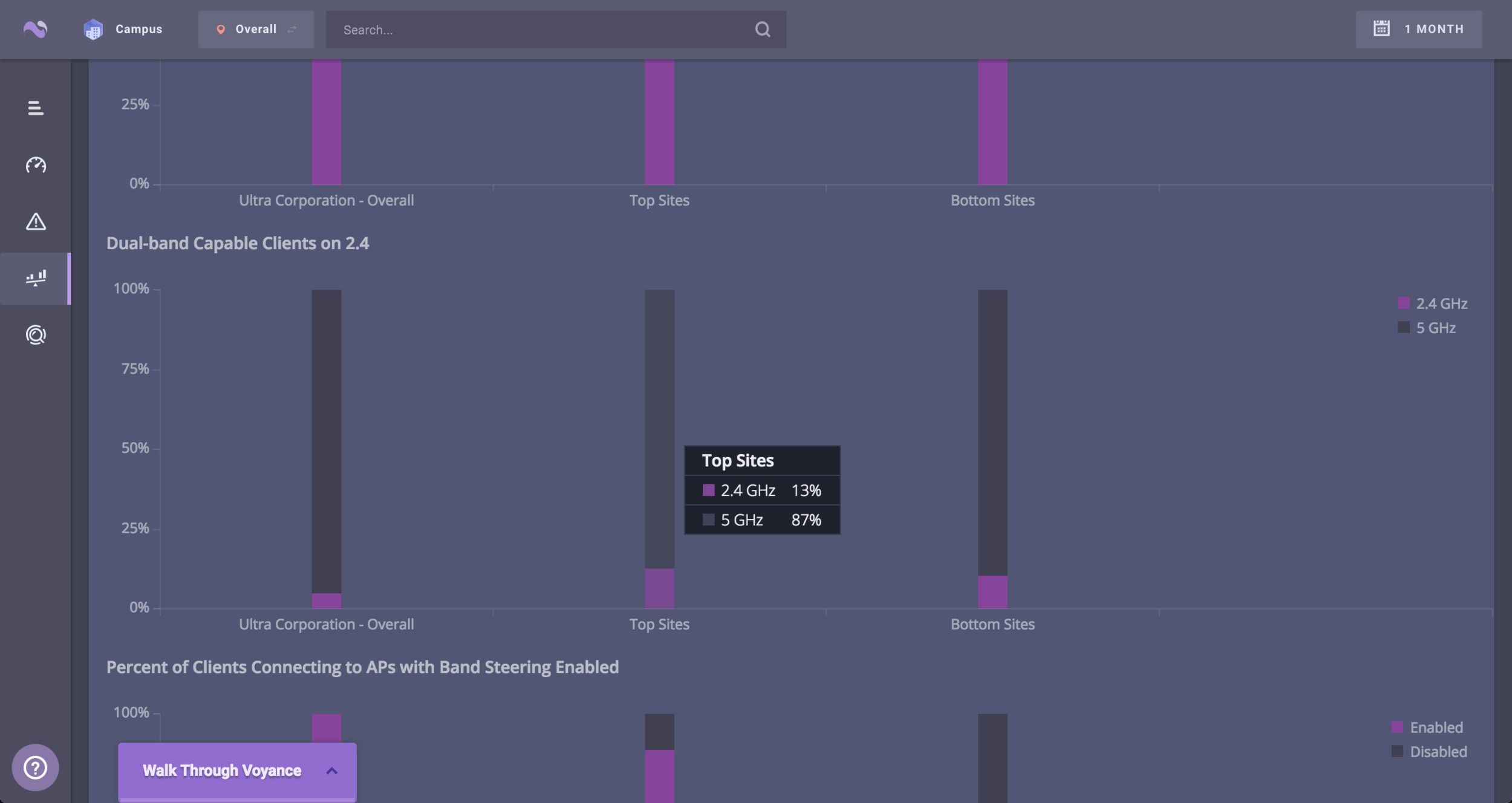Screen dimensions: 1512x803
Task: Click the Campus label in header
Action: pyautogui.click(x=139, y=29)
